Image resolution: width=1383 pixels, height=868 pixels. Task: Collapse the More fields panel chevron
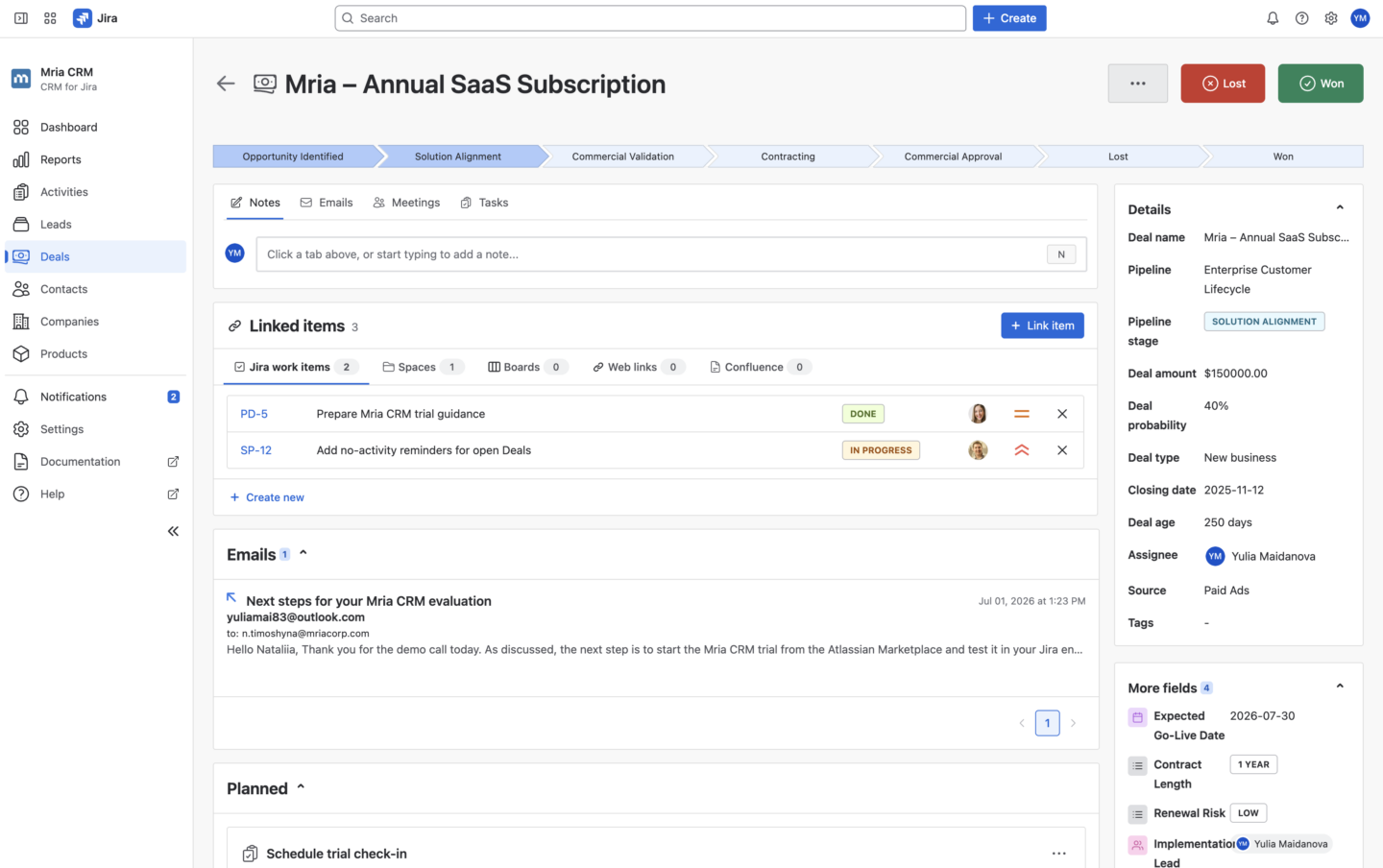click(1340, 687)
